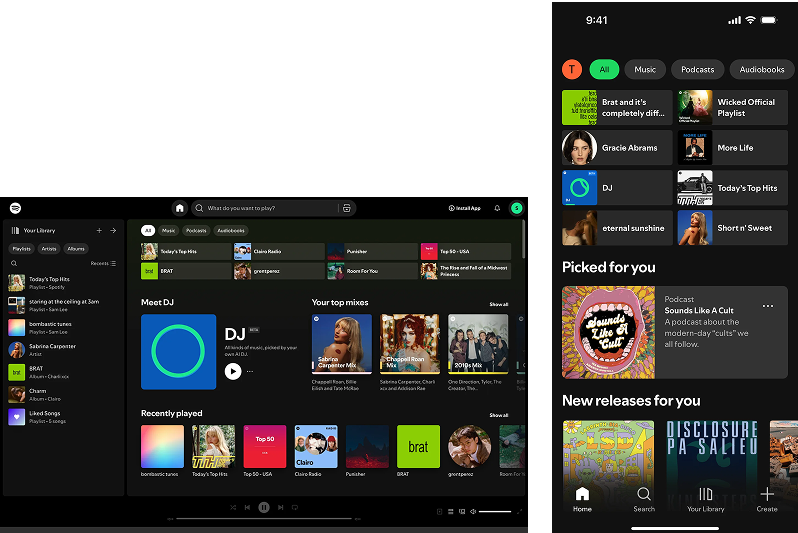The width and height of the screenshot is (798, 533).
Task: Open the 2010s Mix cover
Action: (478, 343)
